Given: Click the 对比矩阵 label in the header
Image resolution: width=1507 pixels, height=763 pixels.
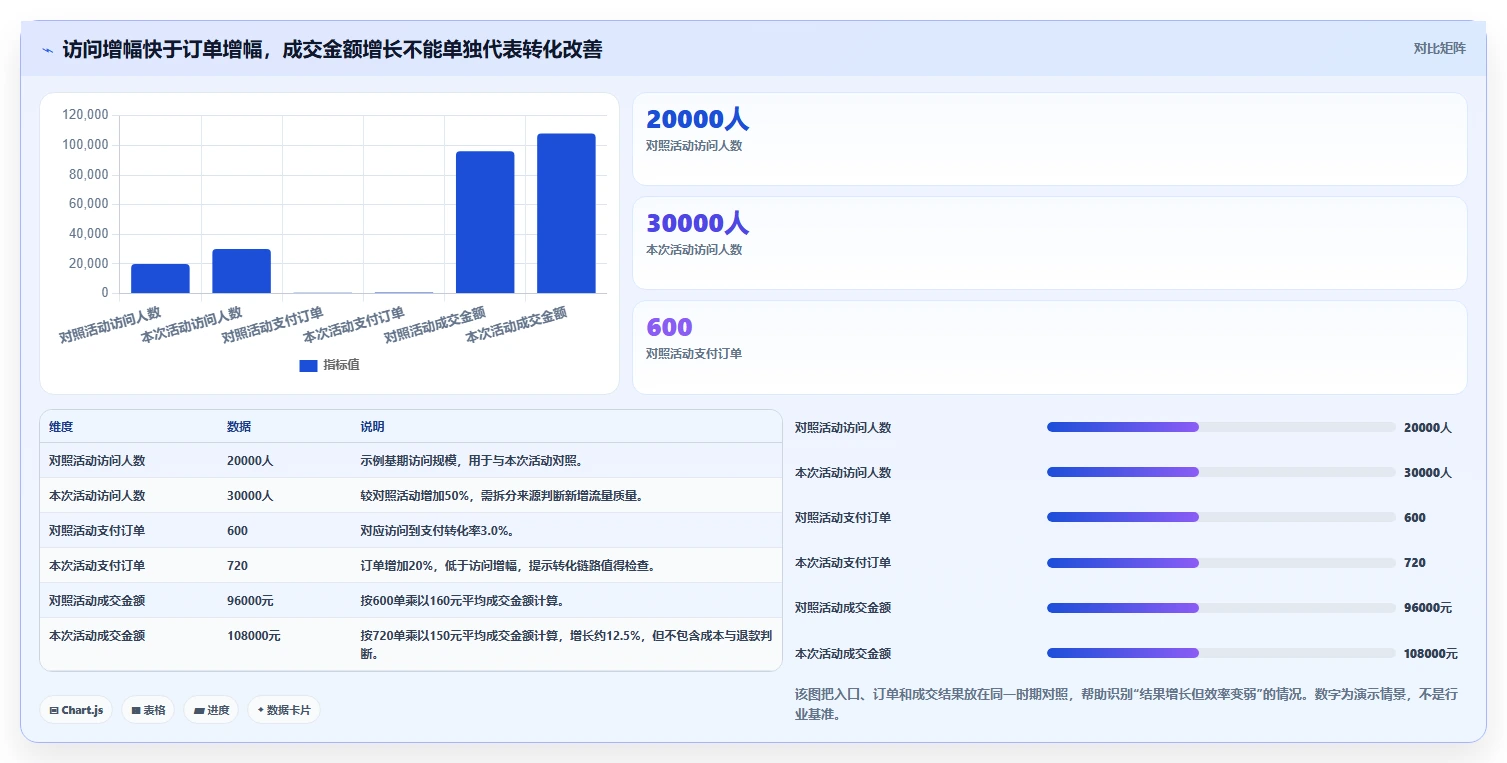Looking at the screenshot, I should [1439, 48].
